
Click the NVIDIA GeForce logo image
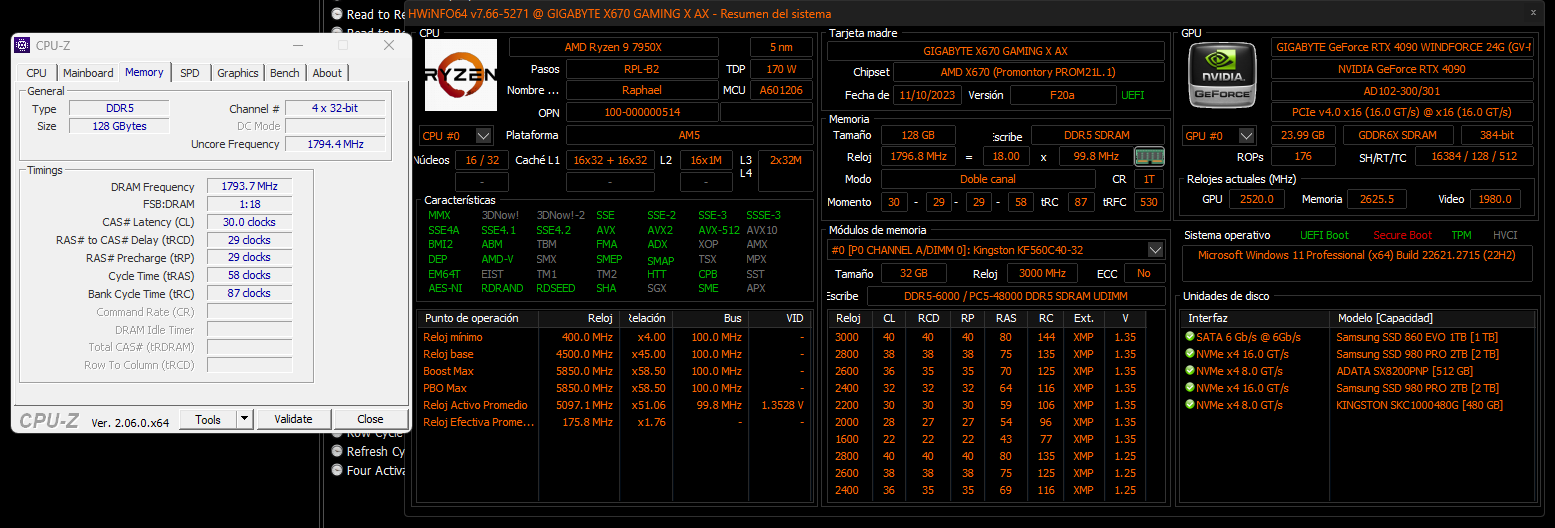click(x=1222, y=74)
